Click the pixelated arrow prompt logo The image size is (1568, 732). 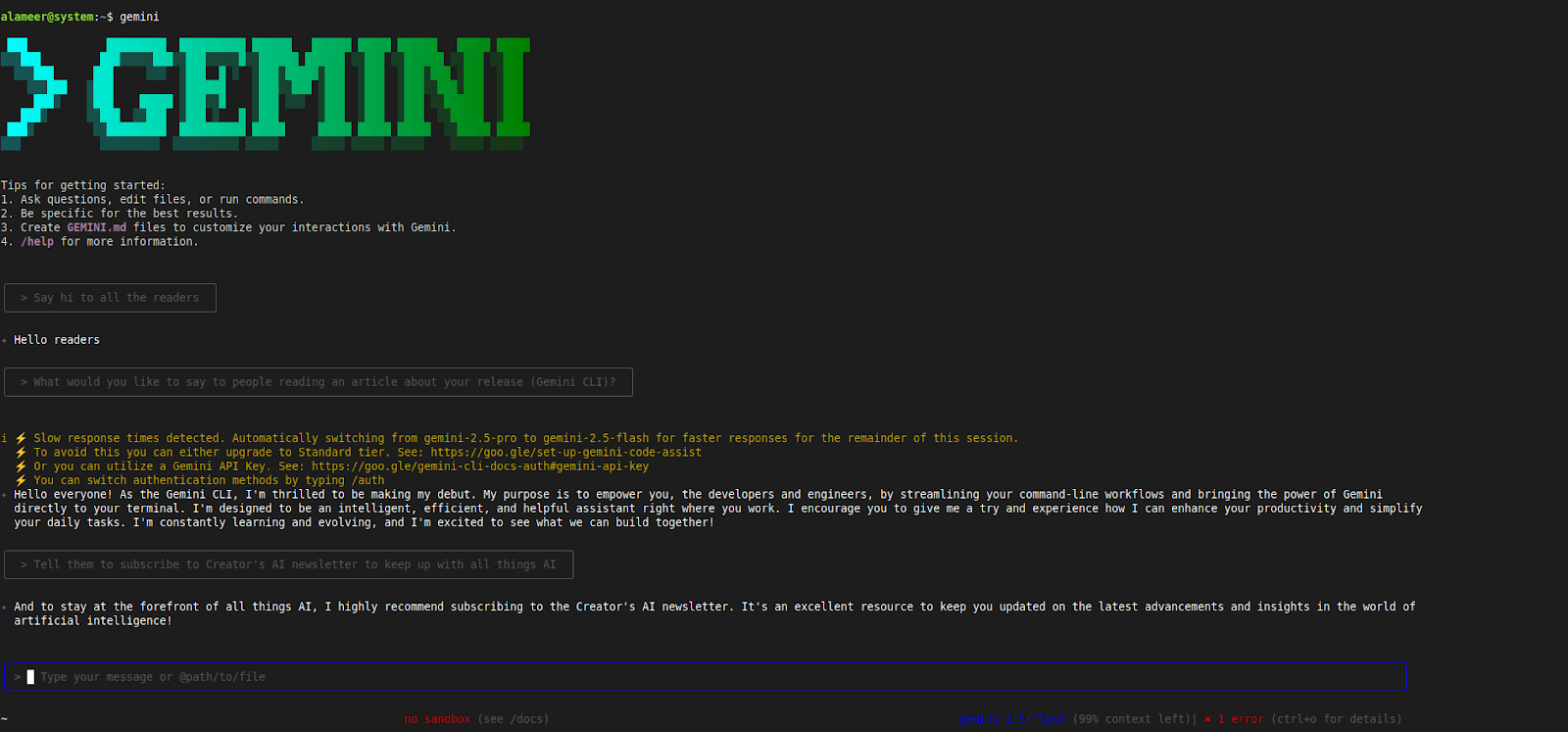click(32, 94)
